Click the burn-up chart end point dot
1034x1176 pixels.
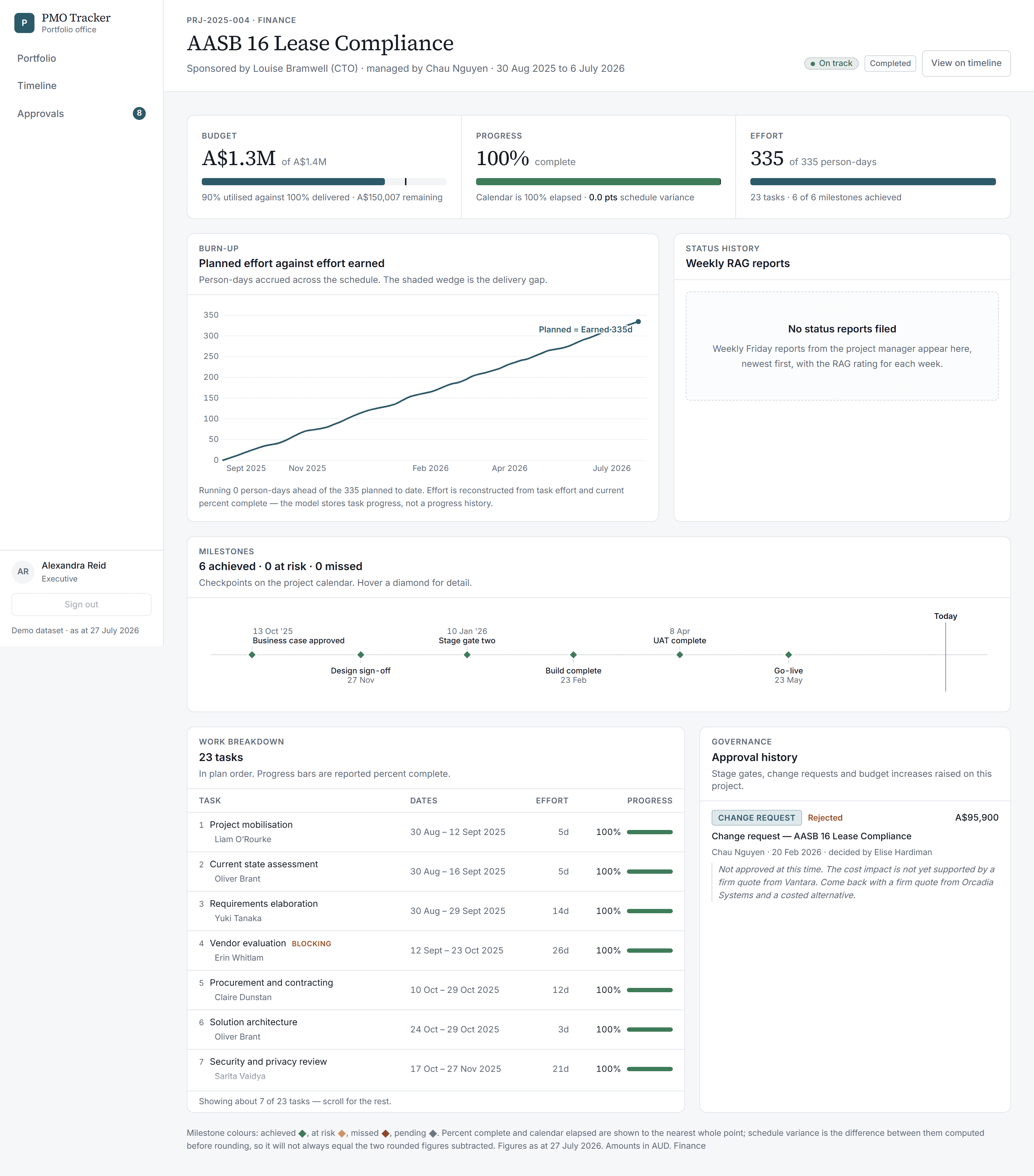click(638, 322)
